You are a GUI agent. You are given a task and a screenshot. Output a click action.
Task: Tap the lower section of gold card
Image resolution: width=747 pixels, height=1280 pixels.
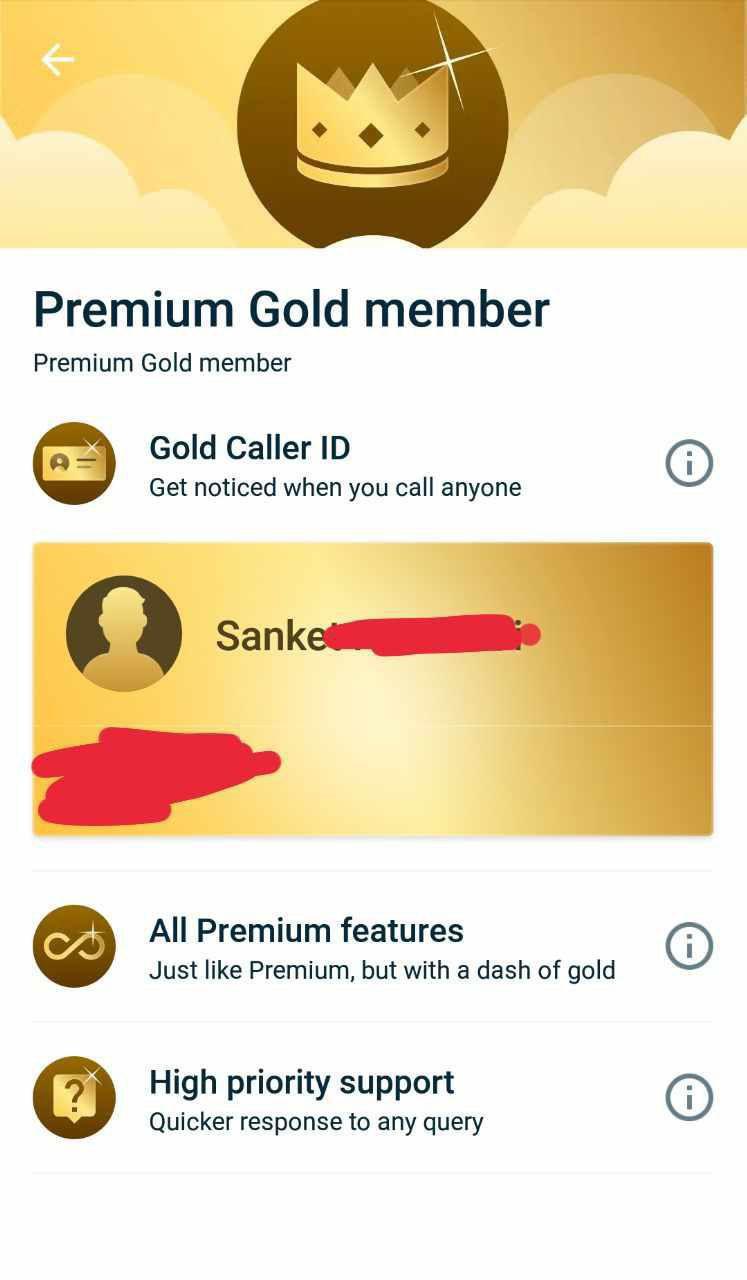pos(373,781)
